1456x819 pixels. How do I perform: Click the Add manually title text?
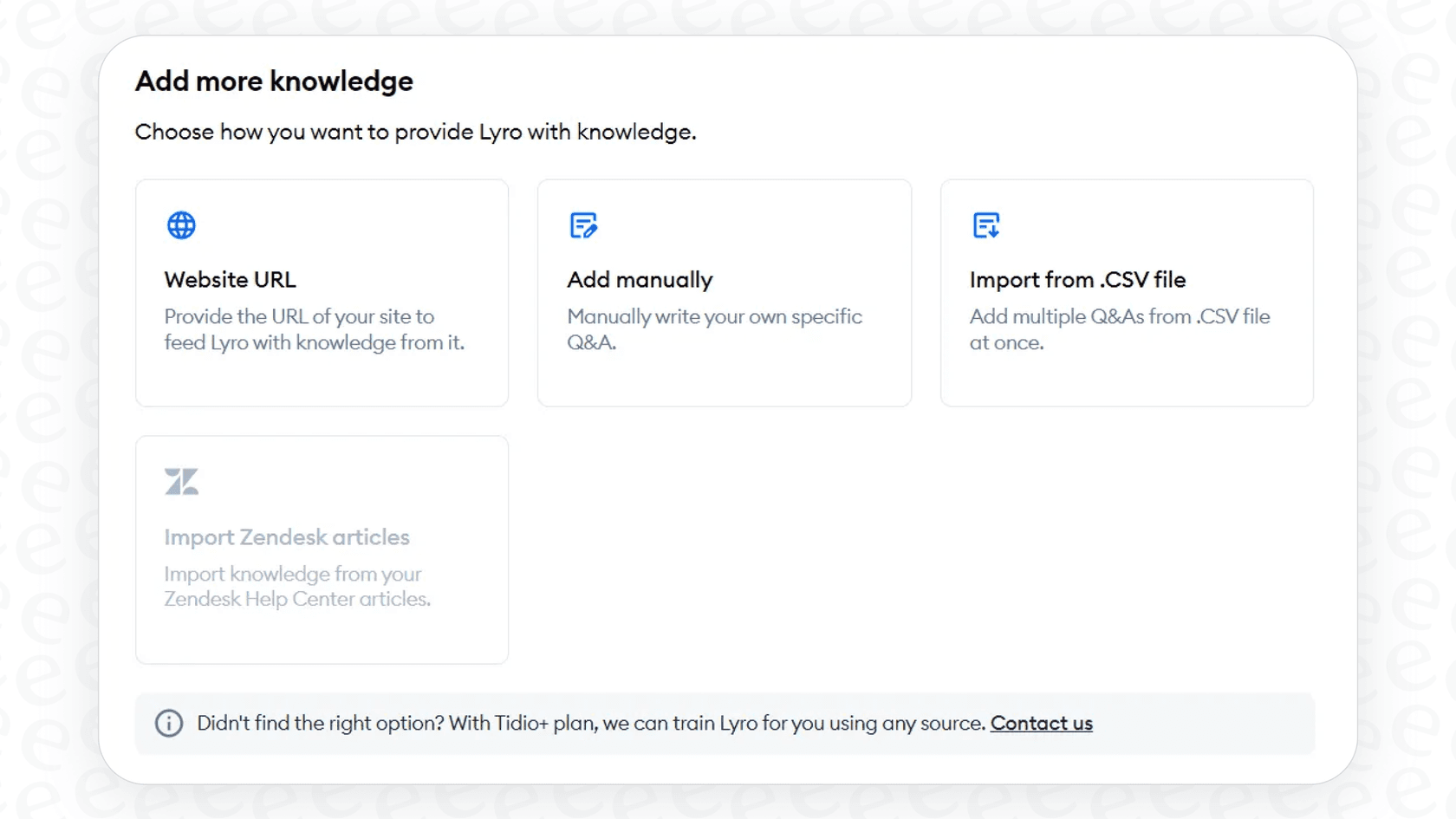click(x=640, y=279)
